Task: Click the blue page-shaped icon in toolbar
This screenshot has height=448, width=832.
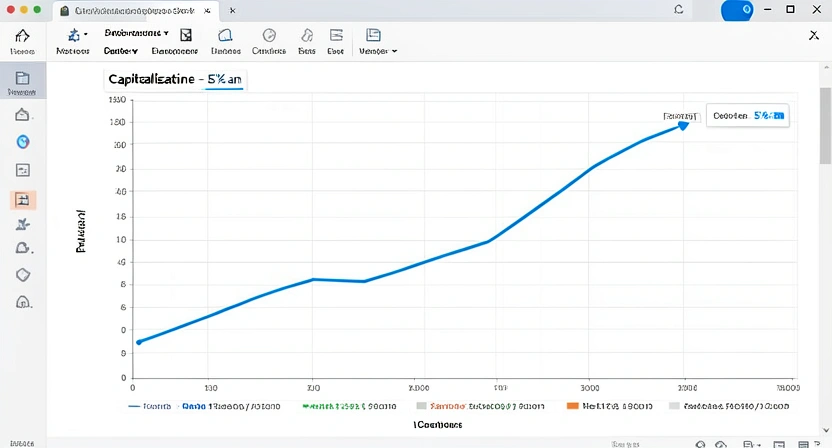Action: coord(225,35)
